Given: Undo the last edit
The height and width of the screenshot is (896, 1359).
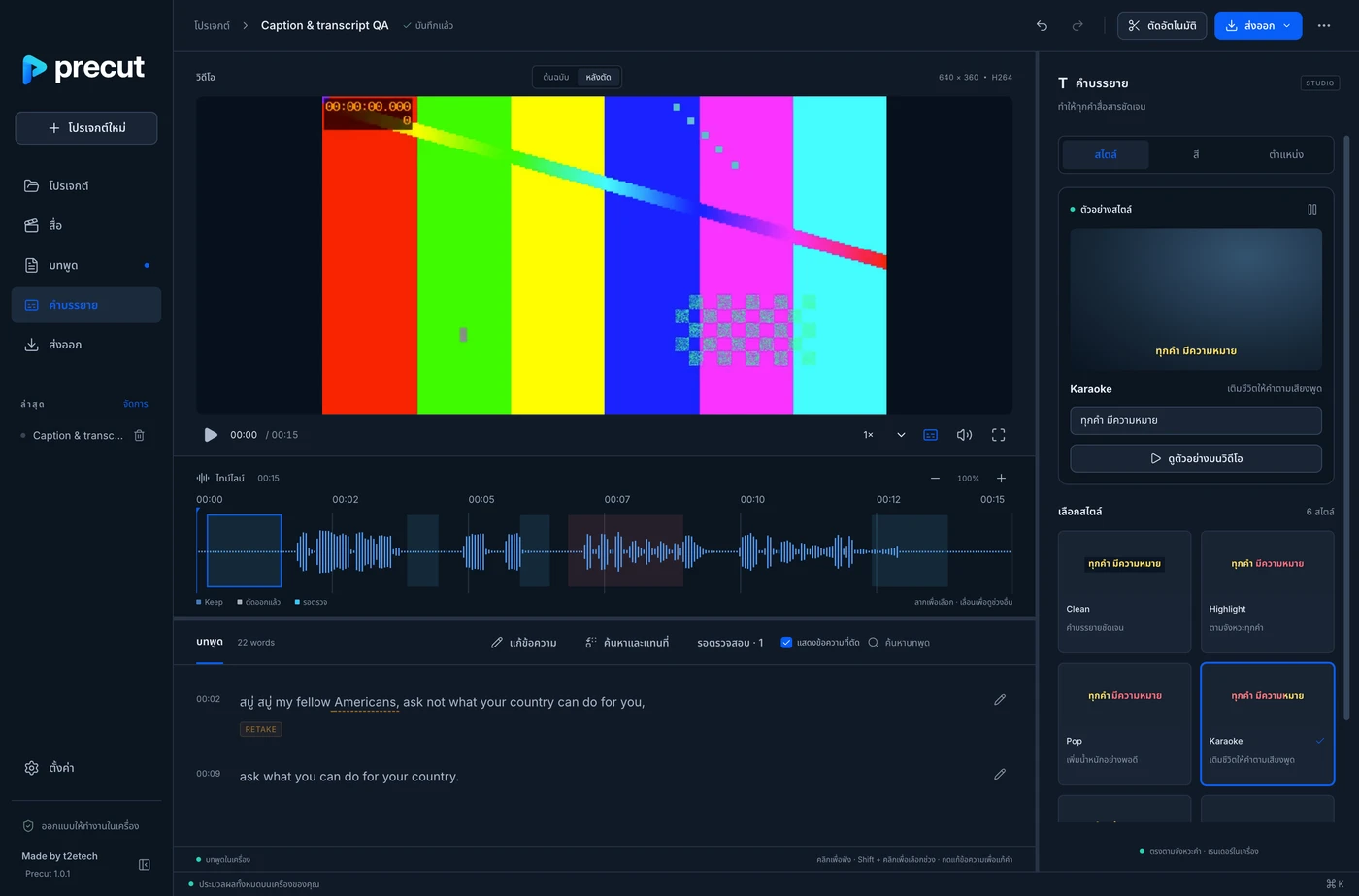Looking at the screenshot, I should 1042,26.
